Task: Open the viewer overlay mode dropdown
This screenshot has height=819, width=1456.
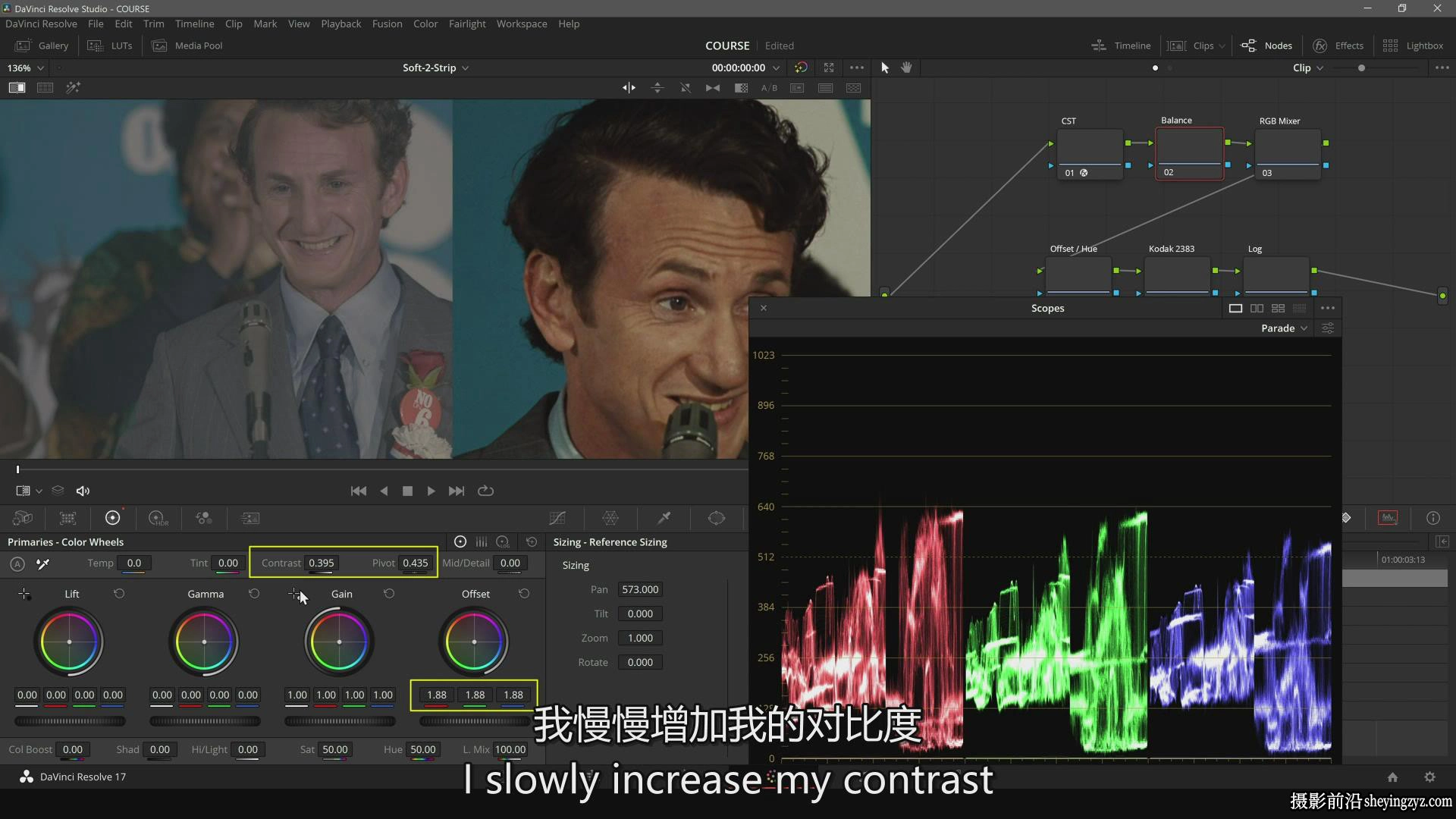Action: (28, 491)
